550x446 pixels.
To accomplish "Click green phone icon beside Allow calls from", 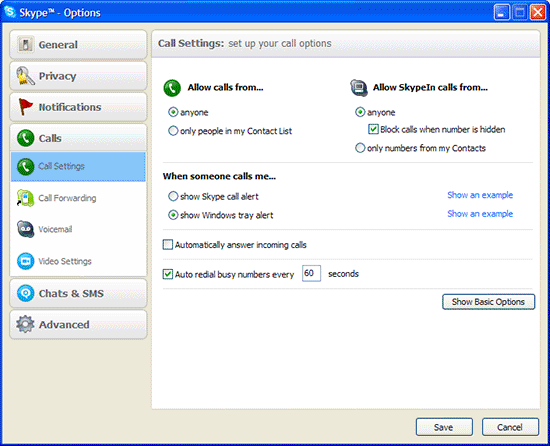I will click(x=172, y=88).
